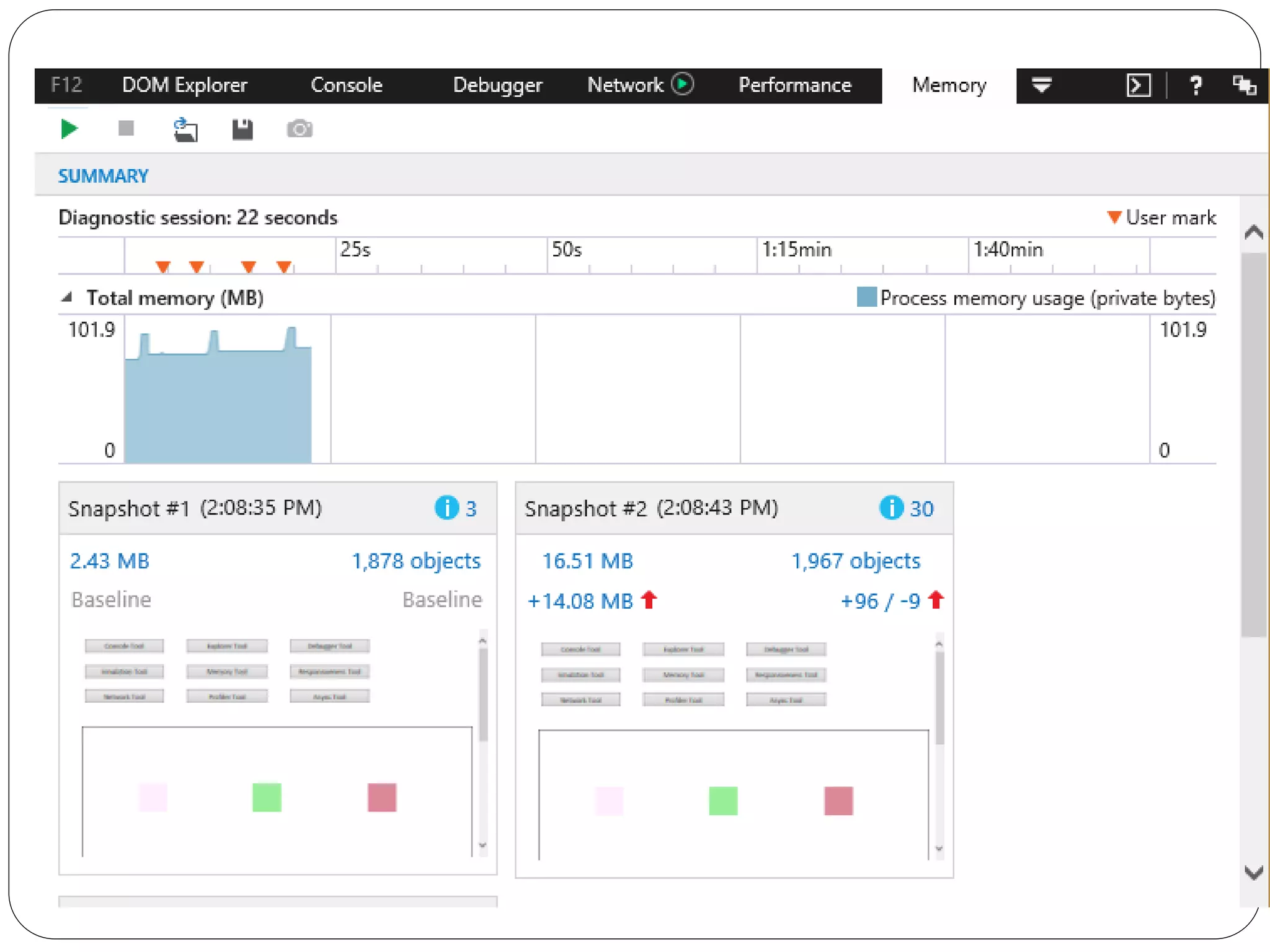
Task: Click the import profiling session icon
Action: point(185,130)
